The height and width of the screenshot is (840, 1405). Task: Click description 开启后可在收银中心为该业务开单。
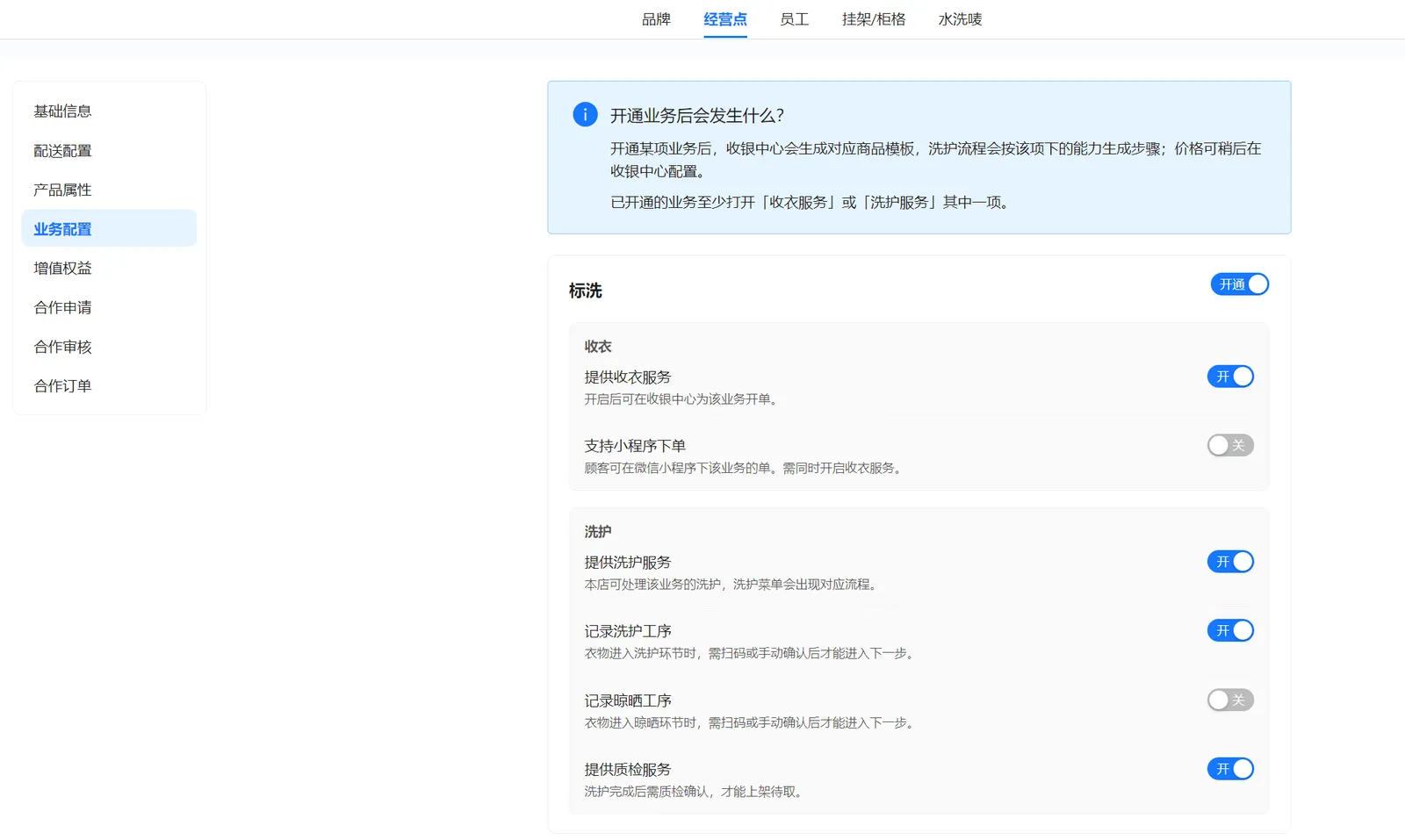pos(682,398)
